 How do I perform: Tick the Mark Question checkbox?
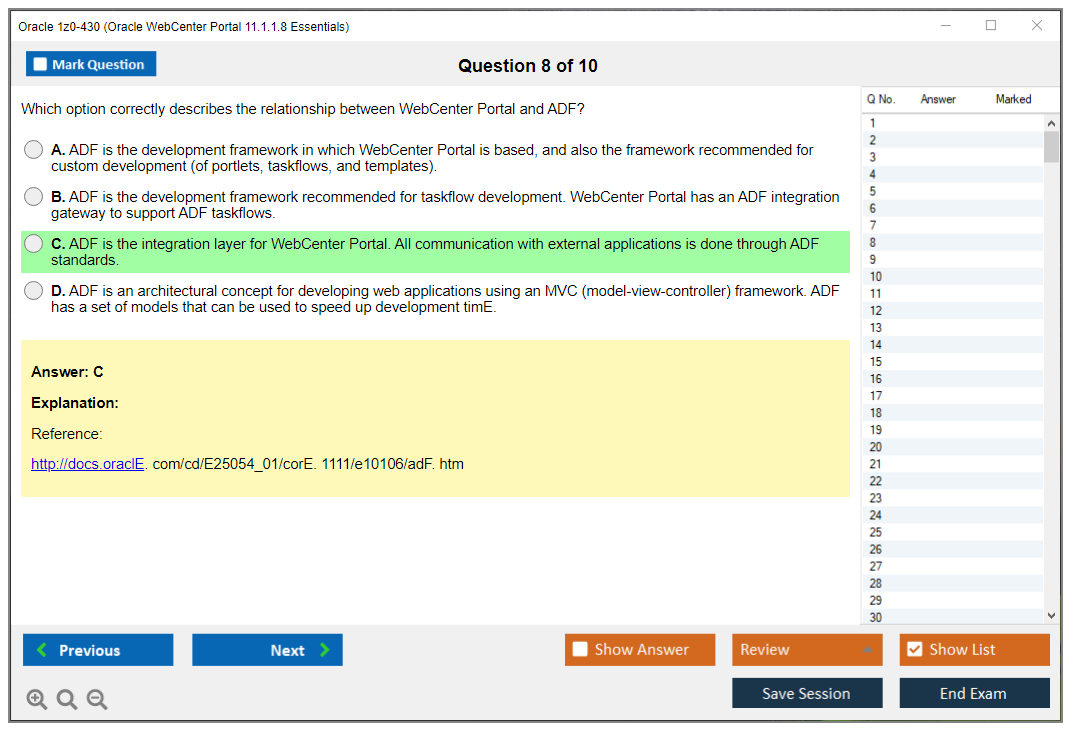coord(41,65)
